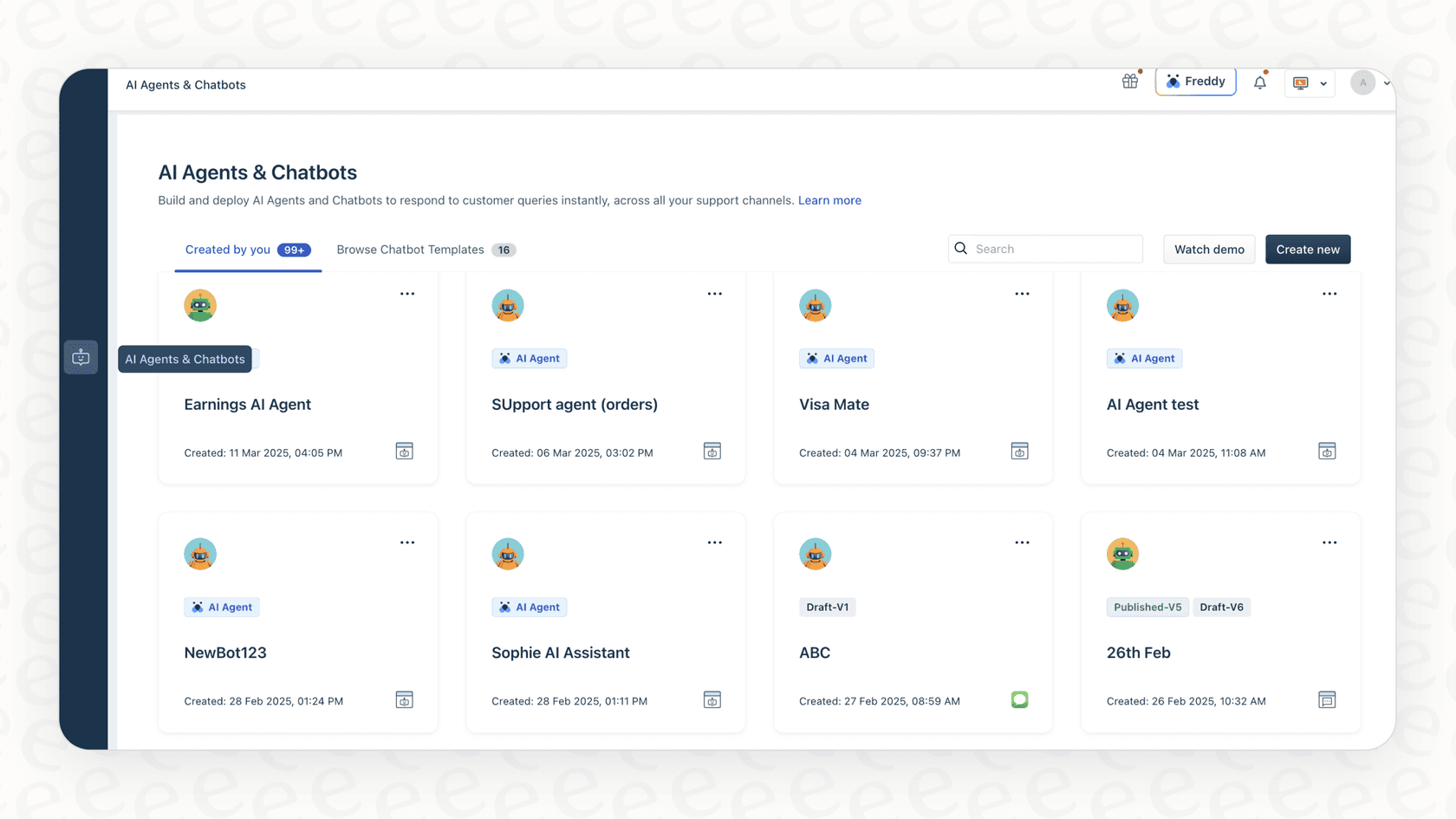Click the Freddy AI assistant icon
Viewport: 1456px width, 819px height.
tap(1172, 81)
